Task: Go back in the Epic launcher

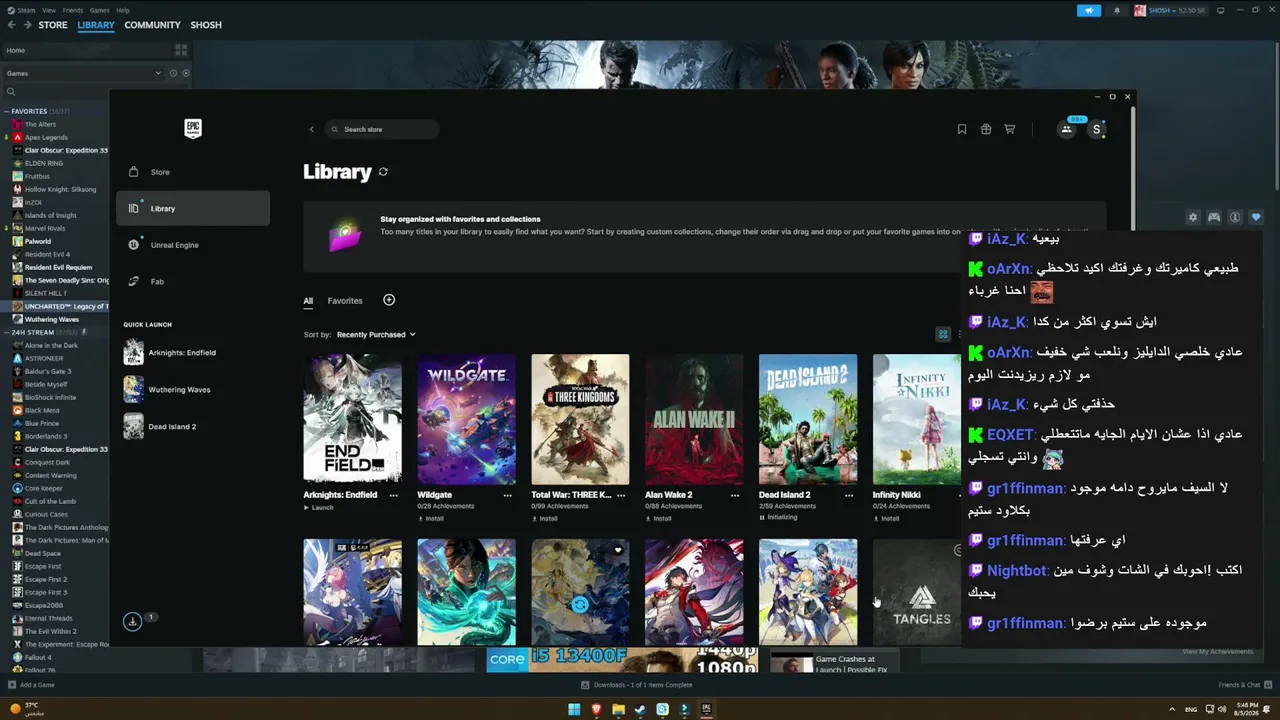Action: pos(312,129)
